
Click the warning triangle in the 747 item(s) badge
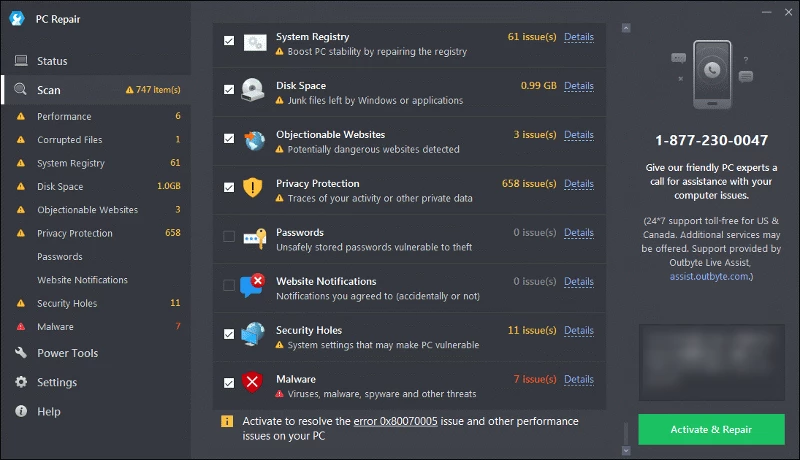point(130,90)
